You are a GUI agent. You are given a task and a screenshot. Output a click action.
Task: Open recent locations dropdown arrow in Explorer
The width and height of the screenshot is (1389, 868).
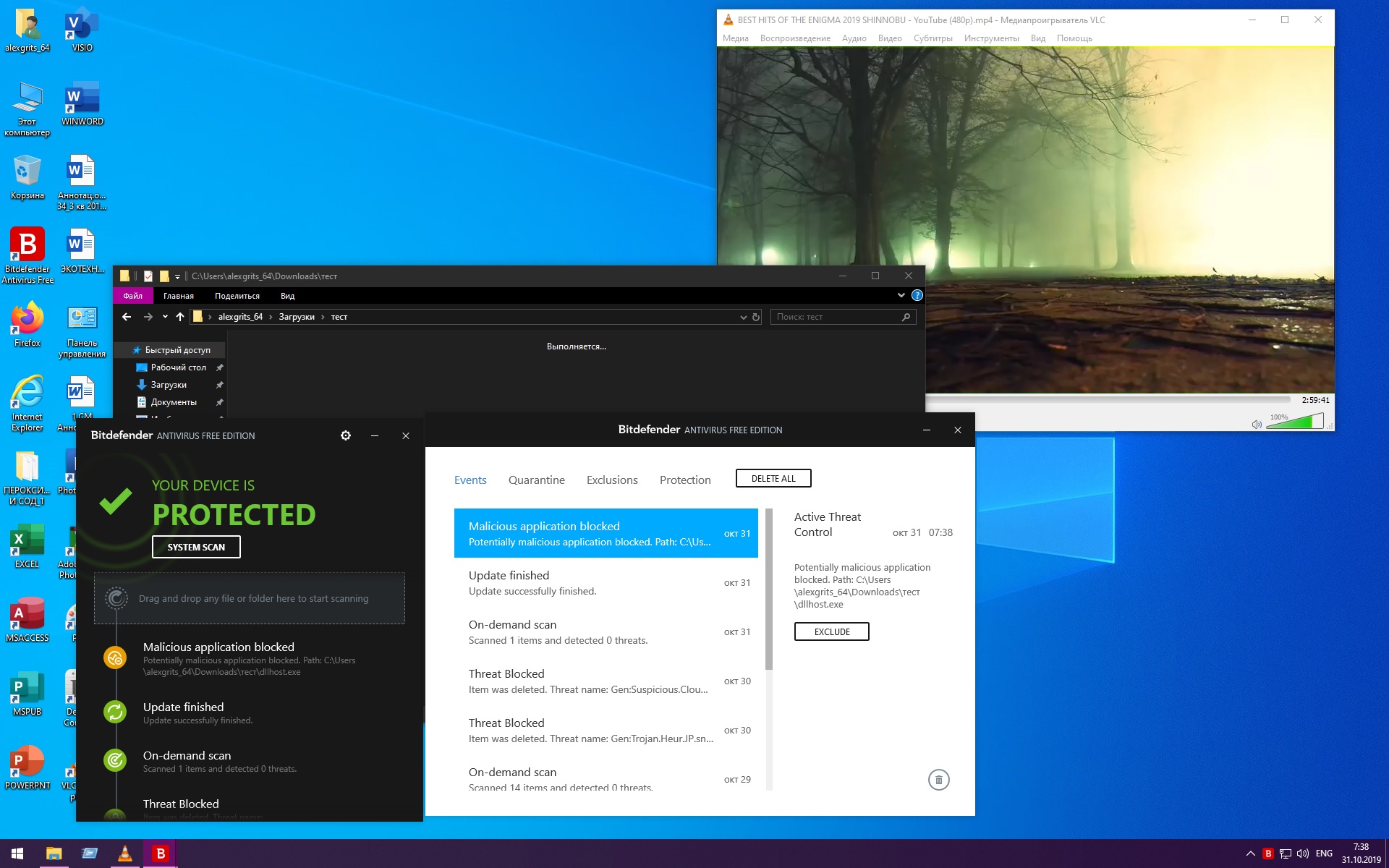[165, 317]
